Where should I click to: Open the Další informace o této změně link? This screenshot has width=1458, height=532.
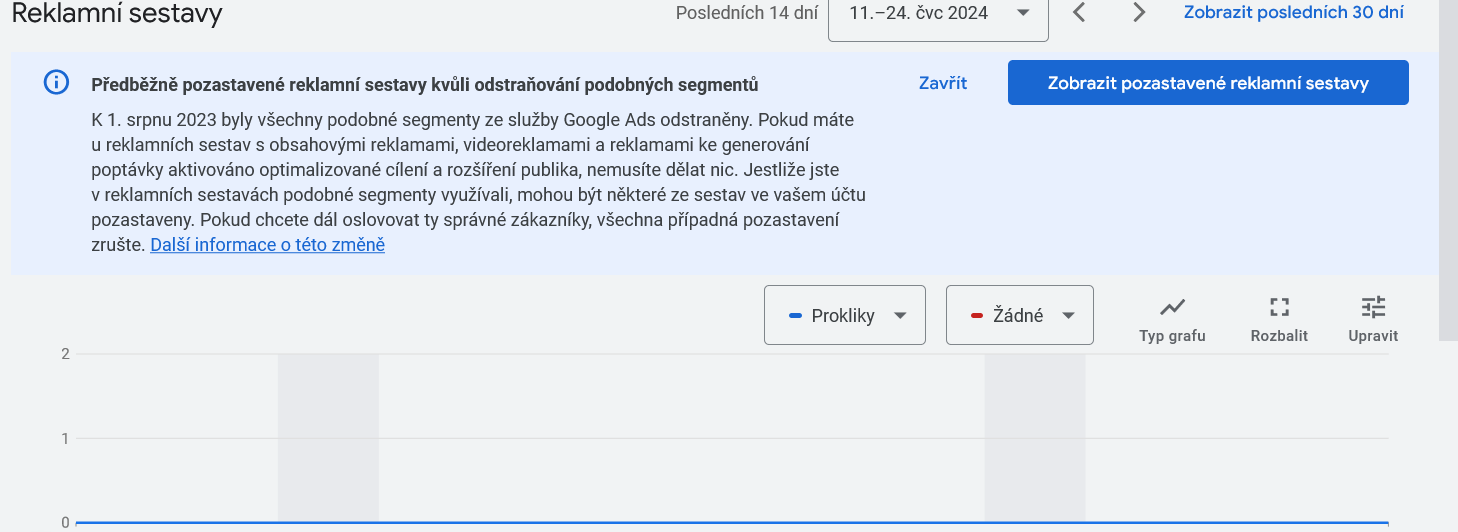pyautogui.click(x=267, y=244)
